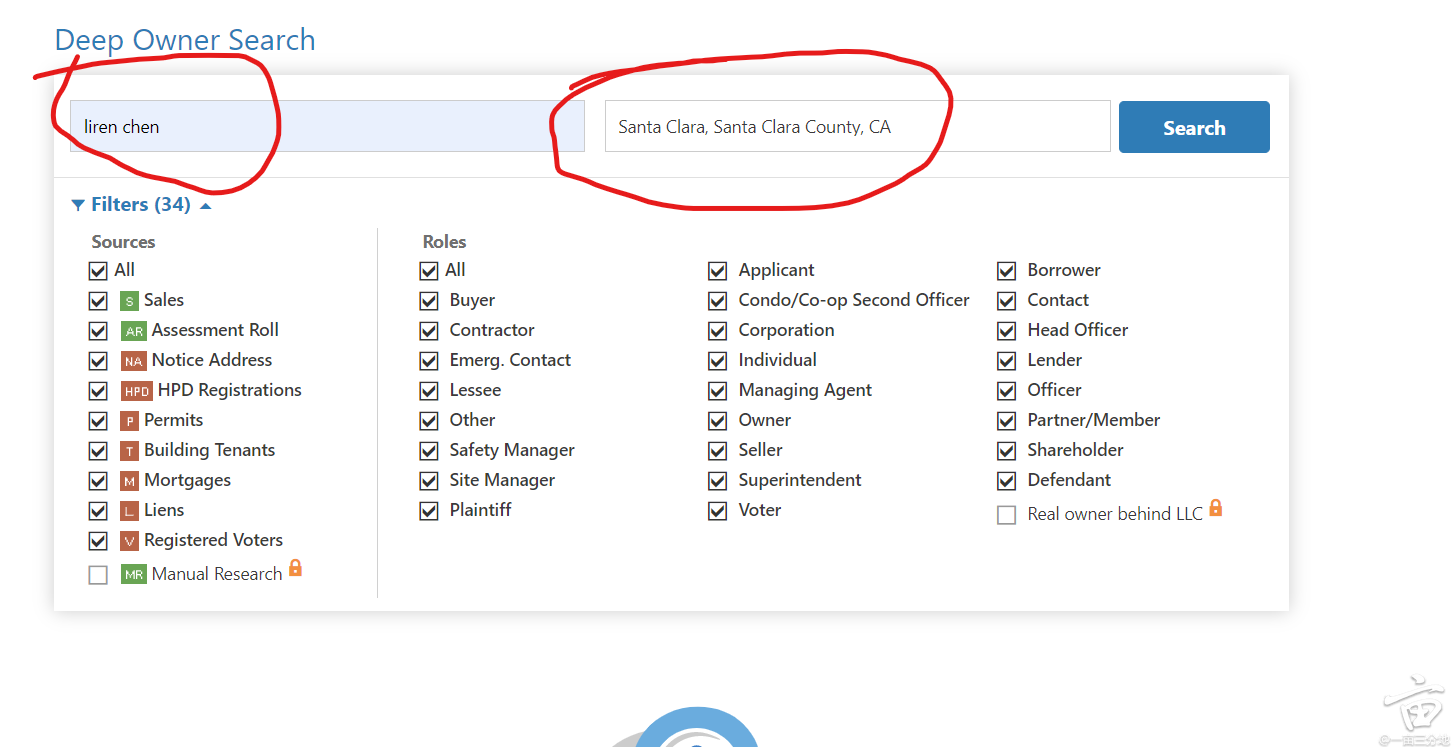Collapse the Filters panel using the up arrow

[206, 206]
